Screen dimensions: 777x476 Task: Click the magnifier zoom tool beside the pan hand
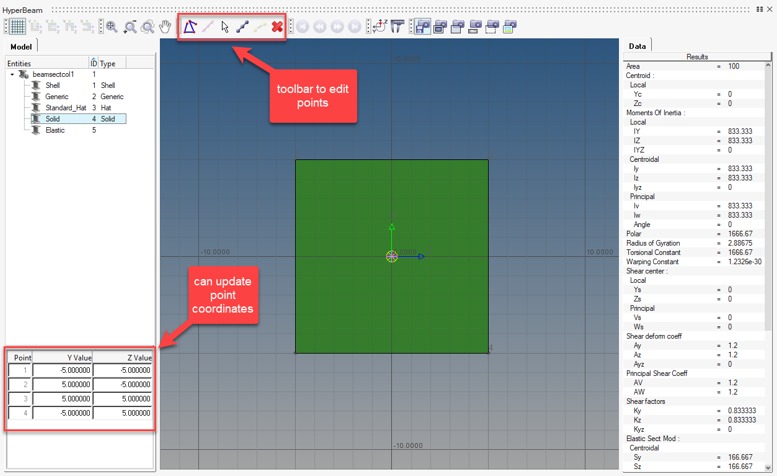point(148,27)
